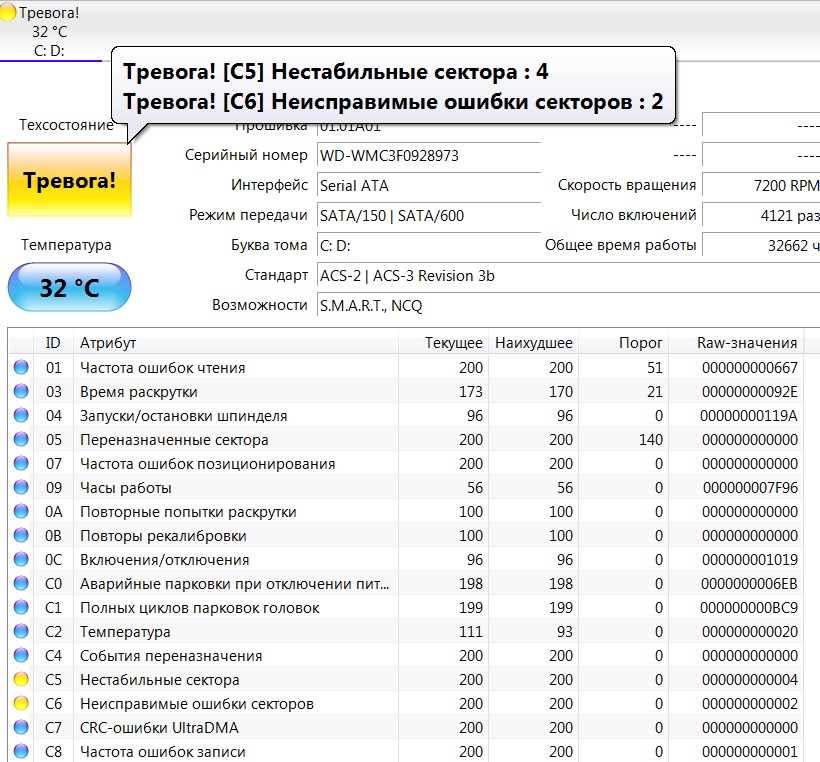820x762 pixels.
Task: Sort by the Атрибут column header
Action: [108, 343]
